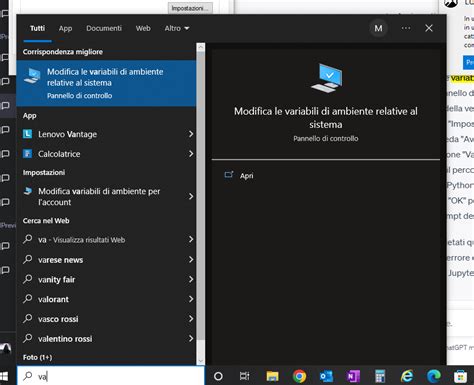Open File Explorer from the taskbar

[x=272, y=376]
